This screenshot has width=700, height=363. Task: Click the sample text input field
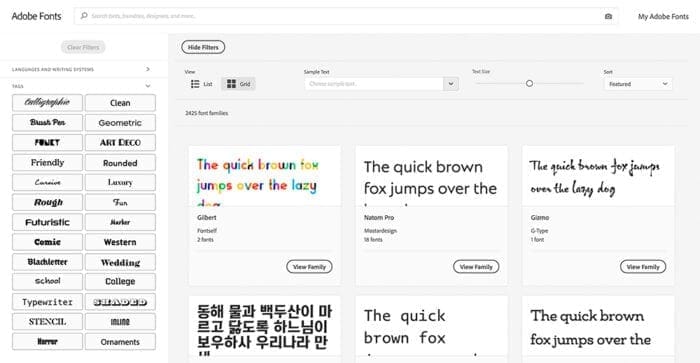(x=374, y=84)
